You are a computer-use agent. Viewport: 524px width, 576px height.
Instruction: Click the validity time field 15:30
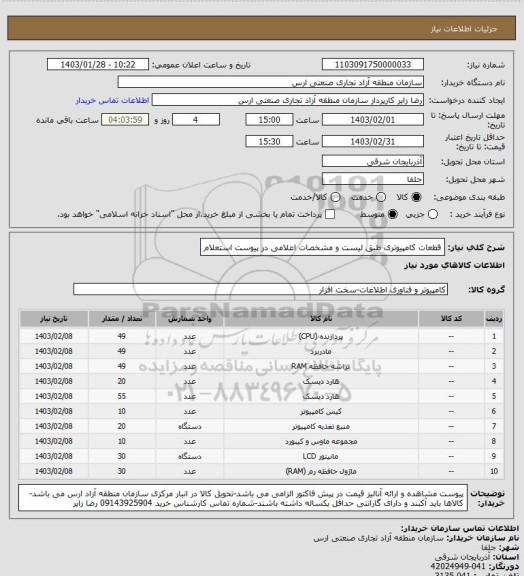[269, 141]
